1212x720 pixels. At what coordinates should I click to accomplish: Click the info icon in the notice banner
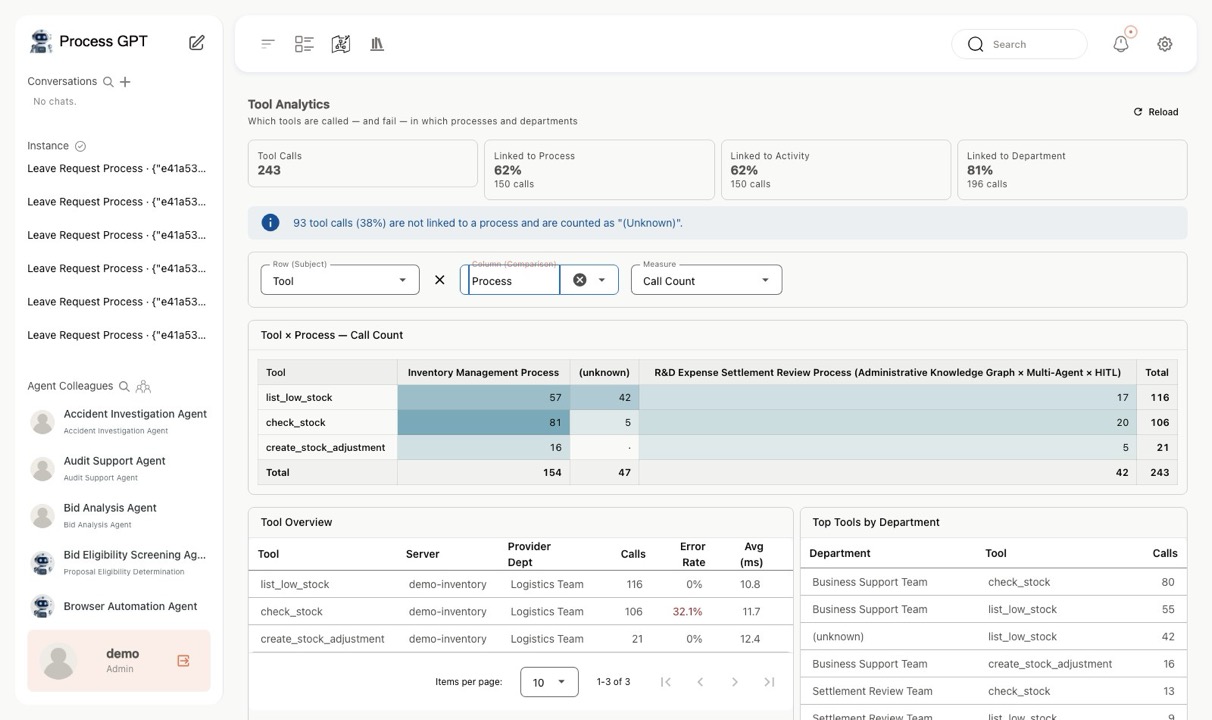click(270, 223)
